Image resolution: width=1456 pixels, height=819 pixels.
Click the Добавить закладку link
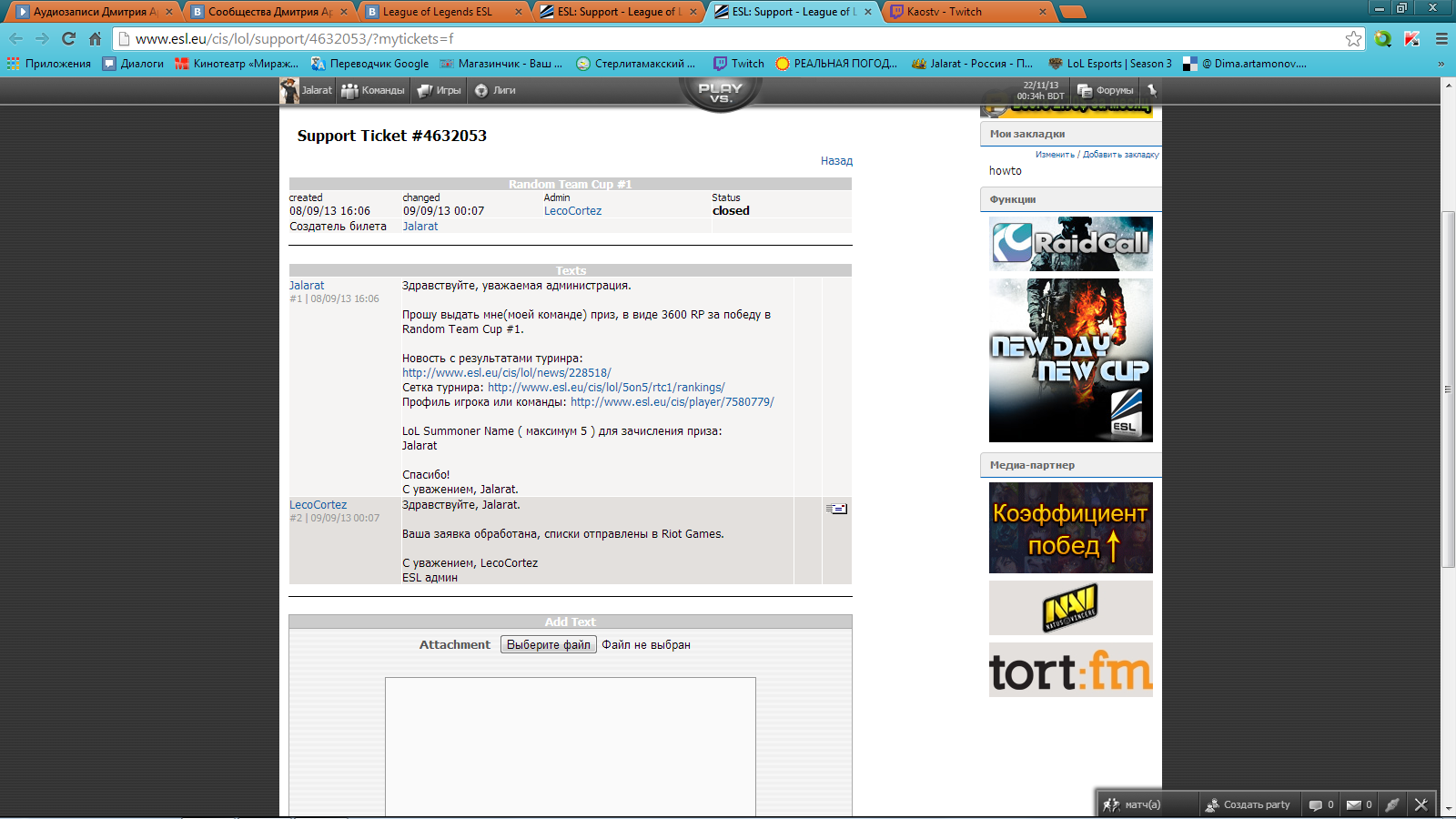pyautogui.click(x=1121, y=155)
